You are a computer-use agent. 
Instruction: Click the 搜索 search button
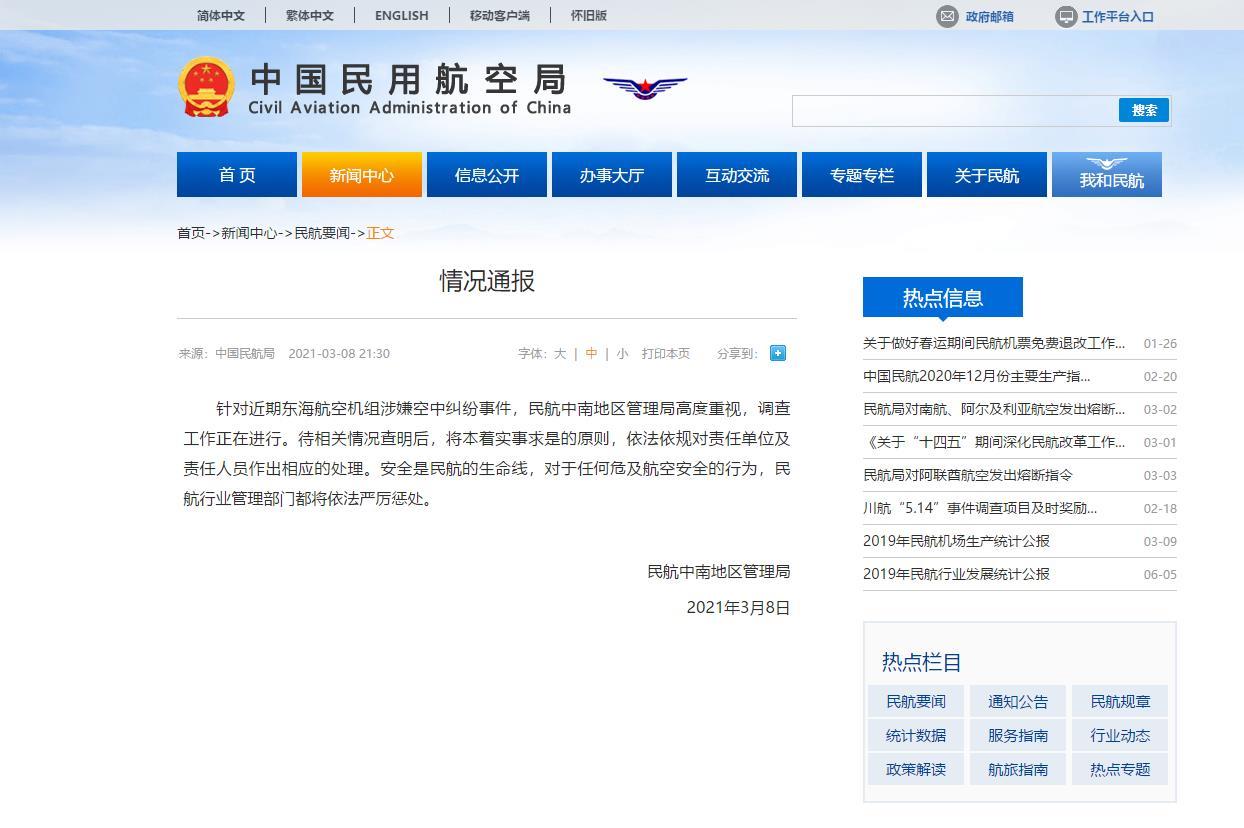point(1144,110)
